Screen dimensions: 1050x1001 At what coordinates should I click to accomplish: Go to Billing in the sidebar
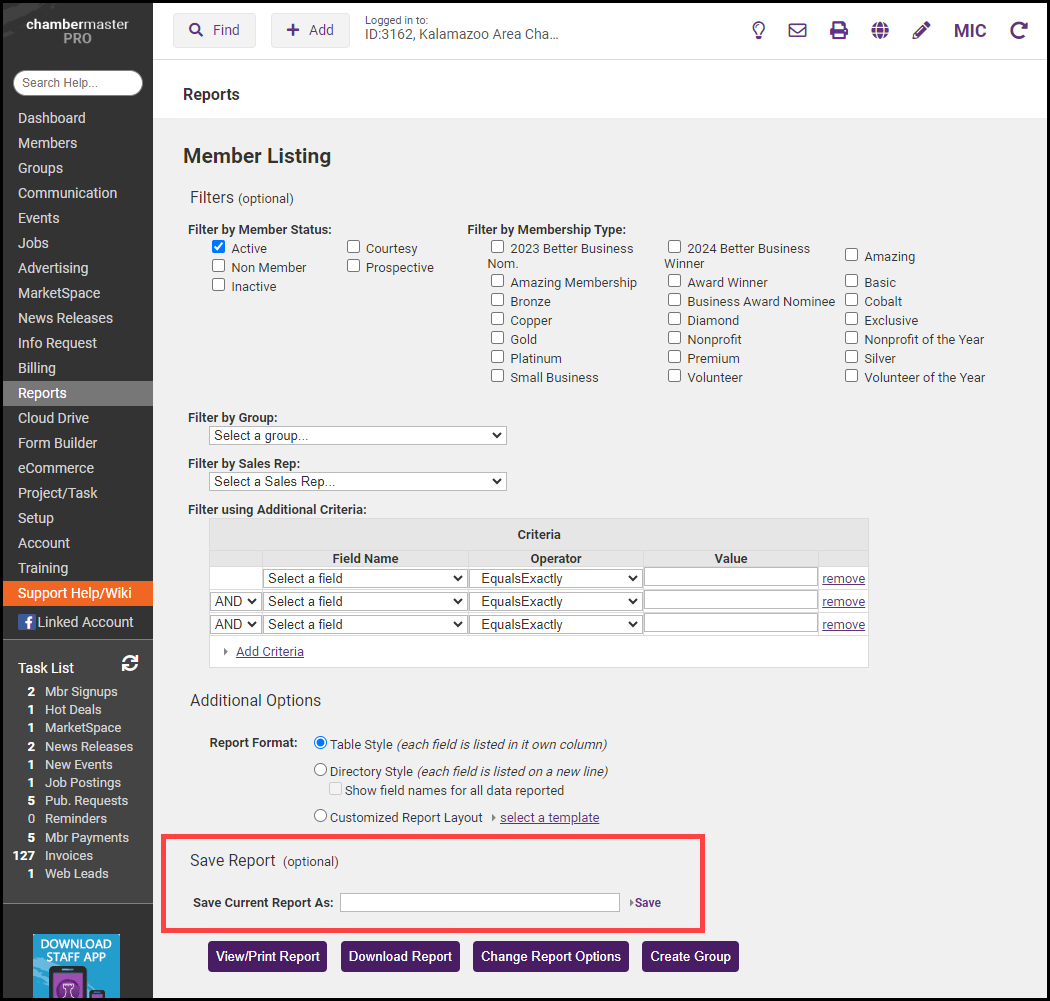[x=37, y=368]
